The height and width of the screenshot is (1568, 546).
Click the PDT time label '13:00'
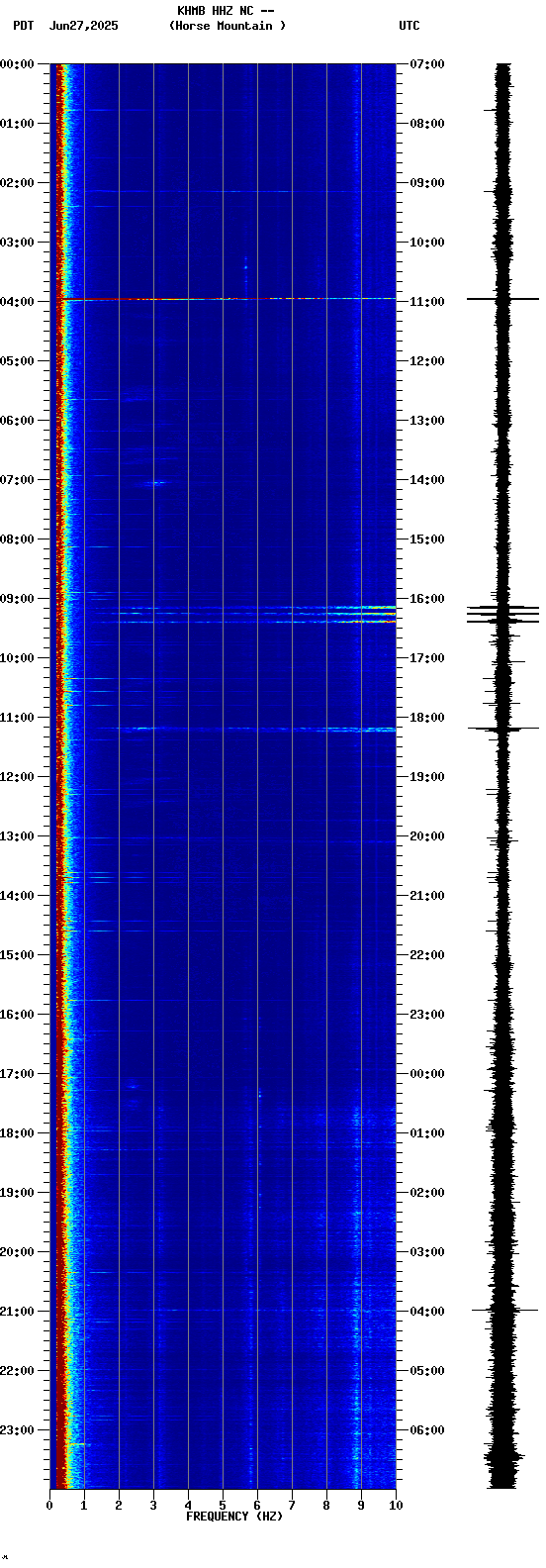(x=17, y=836)
